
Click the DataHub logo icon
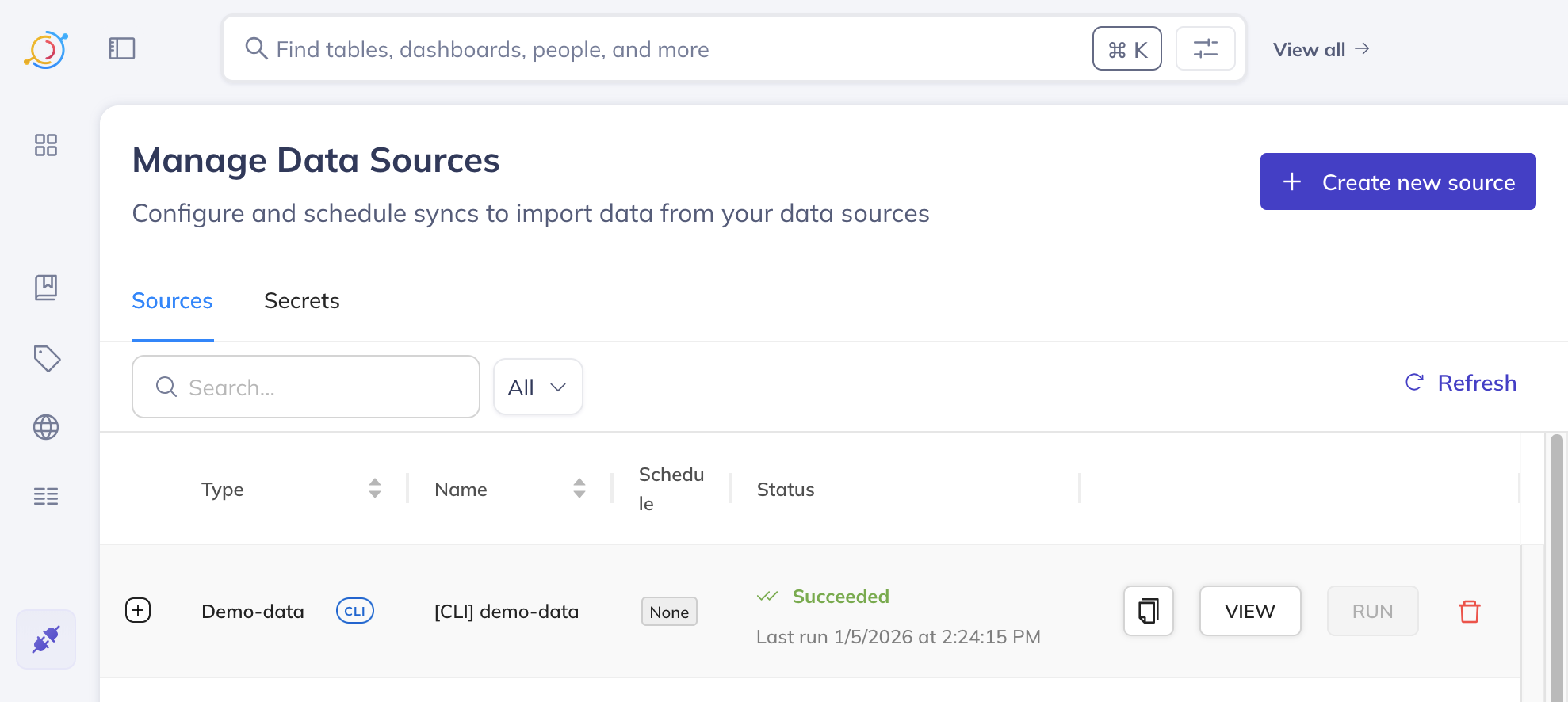coord(45,49)
